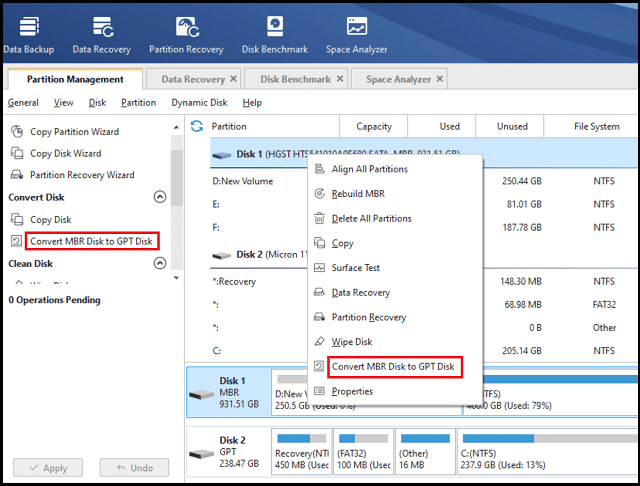Select C:(NTFS) block in Disk 2 map
The width and height of the screenshot is (640, 486).
point(547,452)
